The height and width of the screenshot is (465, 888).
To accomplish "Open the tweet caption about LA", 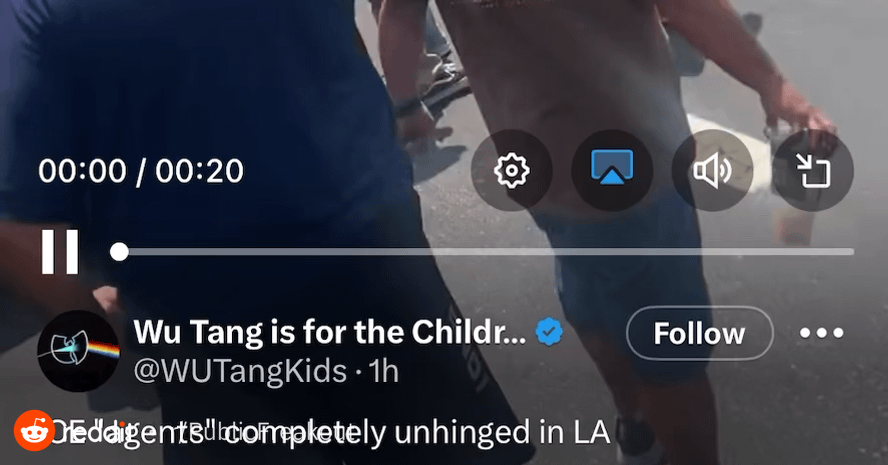I will coord(330,432).
